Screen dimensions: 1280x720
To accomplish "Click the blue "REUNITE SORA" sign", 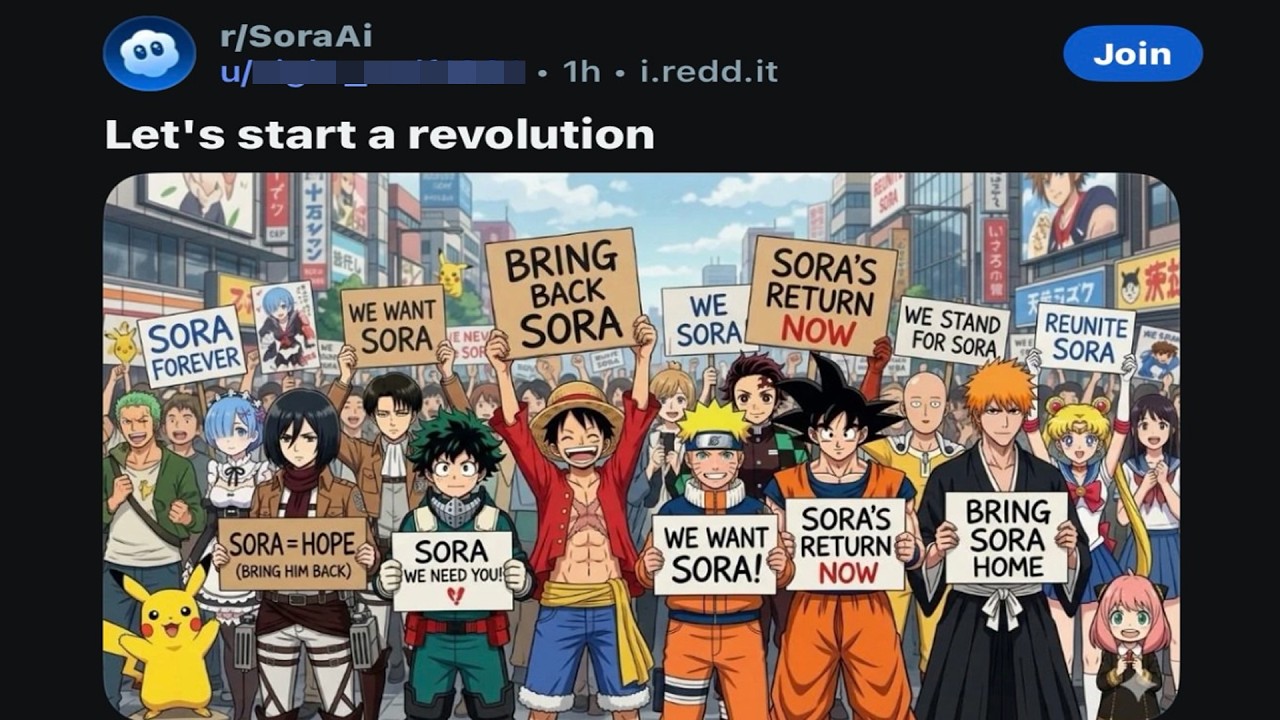I will 1084,338.
